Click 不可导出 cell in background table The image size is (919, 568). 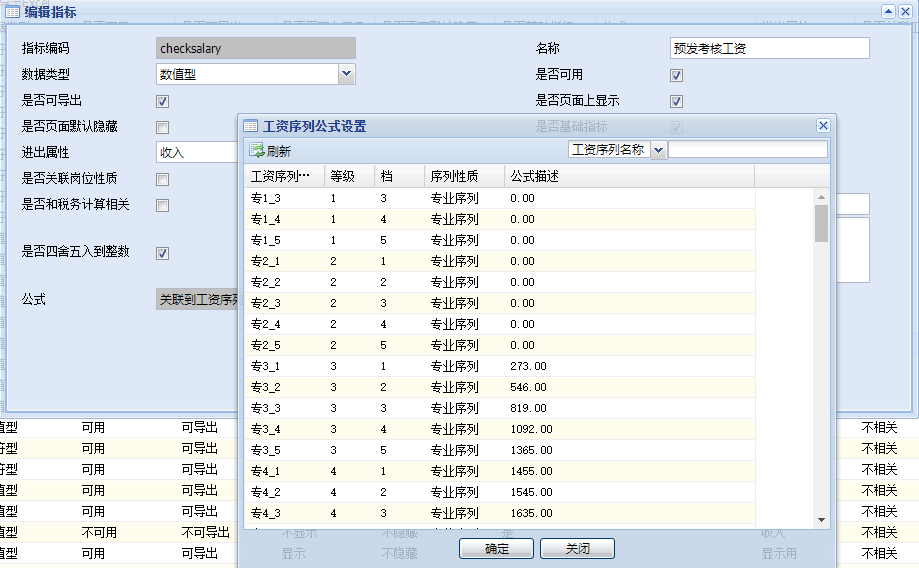(205, 532)
